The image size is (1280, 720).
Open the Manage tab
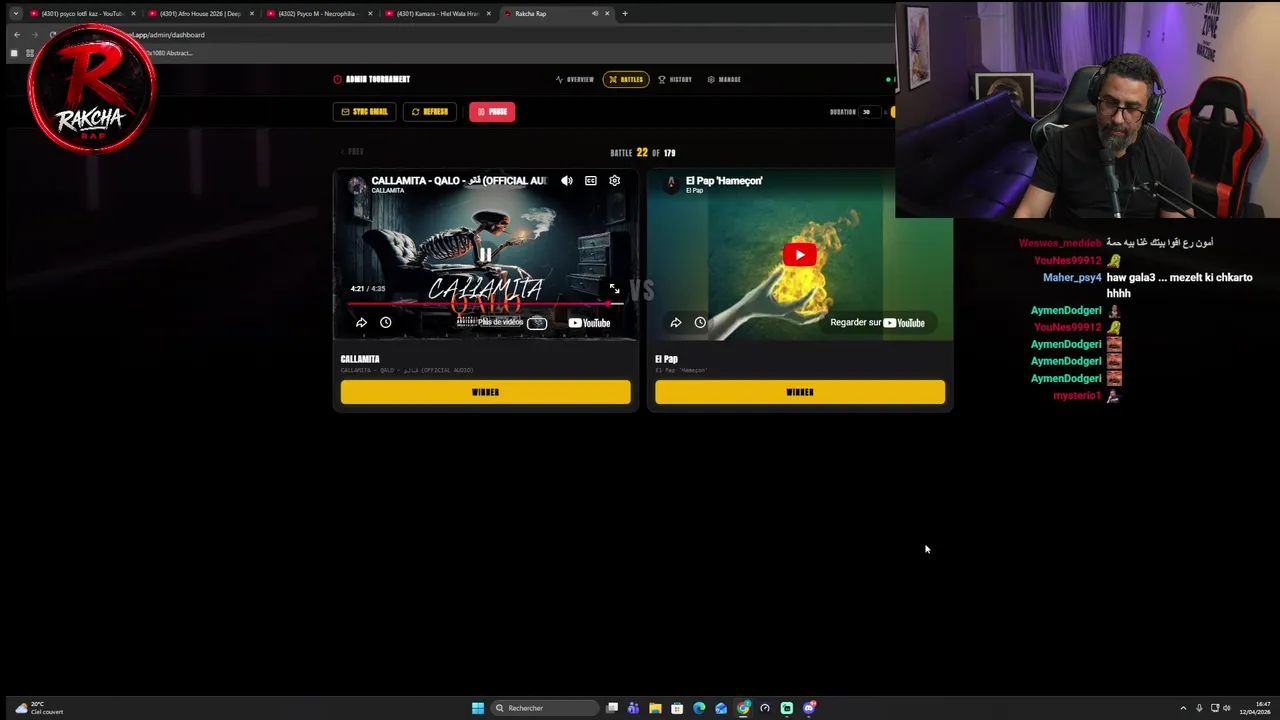[x=724, y=80]
